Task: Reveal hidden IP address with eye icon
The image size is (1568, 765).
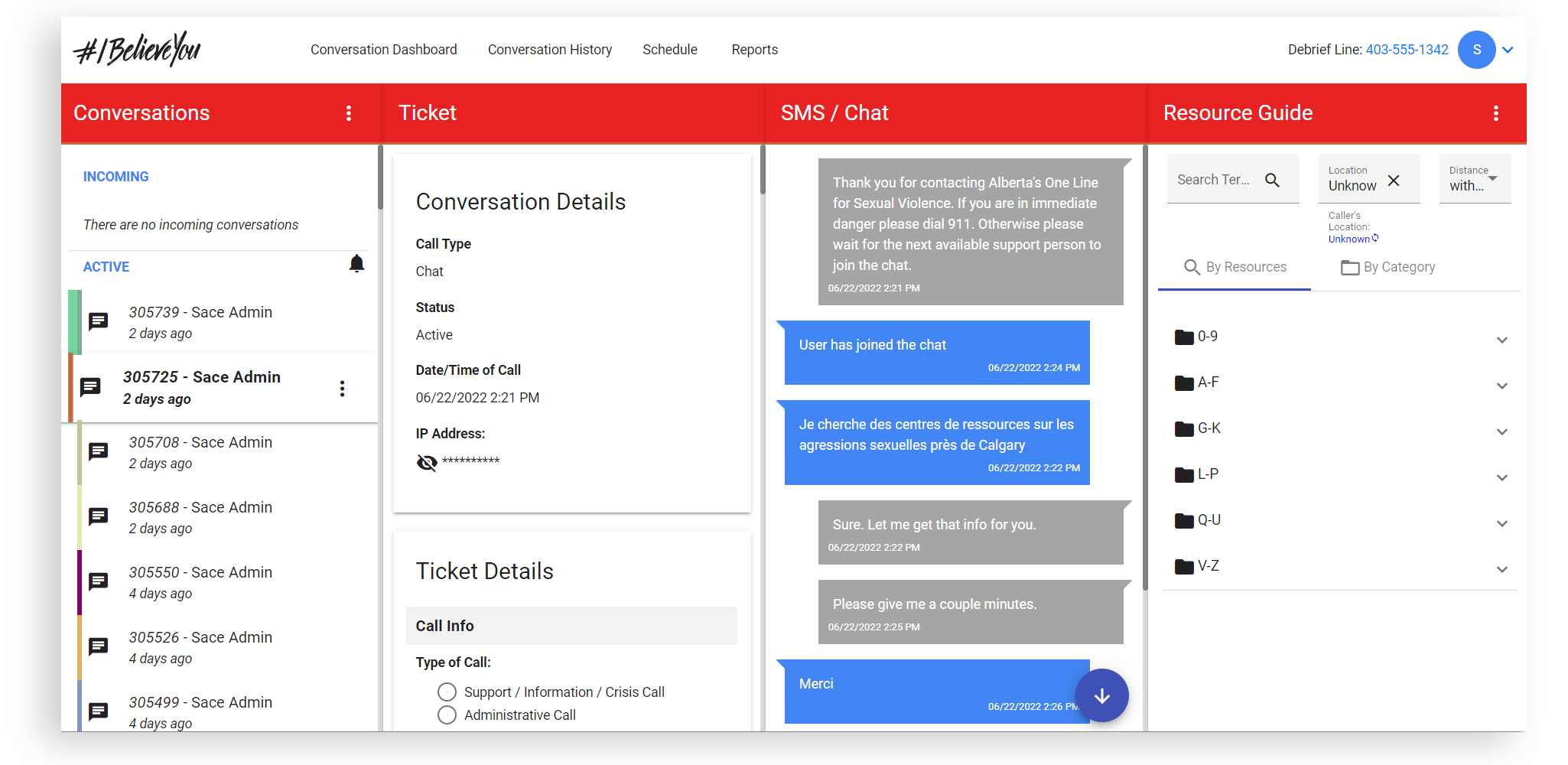Action: tap(427, 462)
